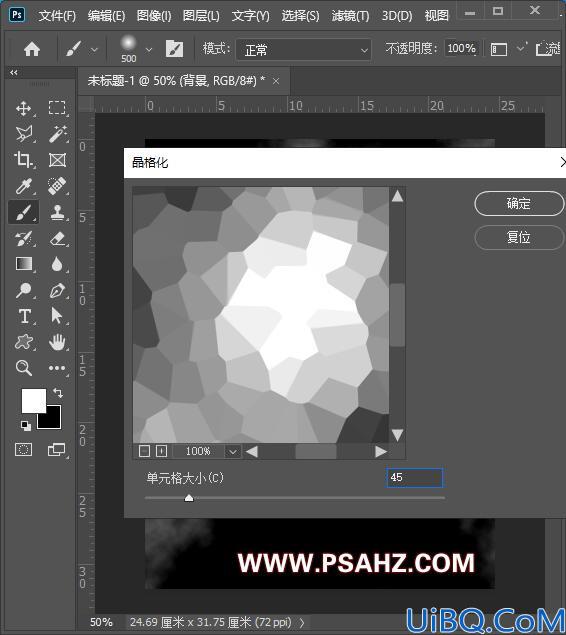Image resolution: width=566 pixels, height=635 pixels.
Task: Open the 文件(F) menu
Action: tap(57, 16)
